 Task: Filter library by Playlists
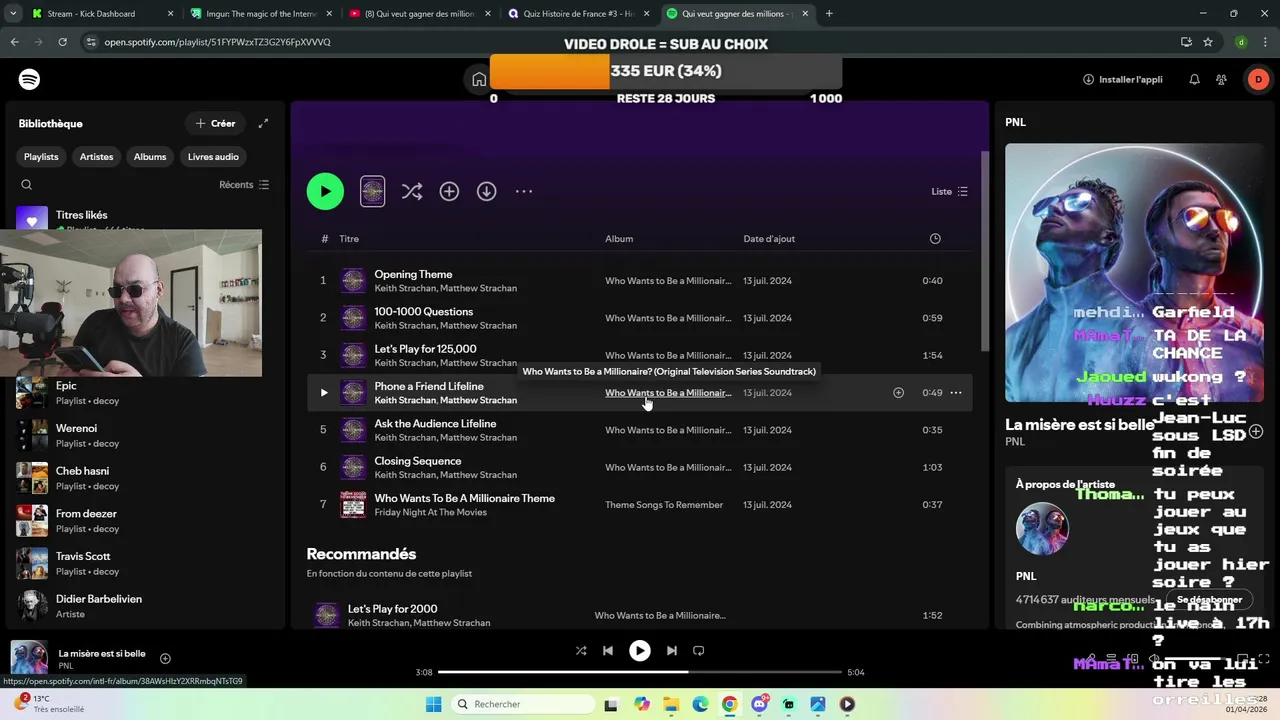coord(41,156)
